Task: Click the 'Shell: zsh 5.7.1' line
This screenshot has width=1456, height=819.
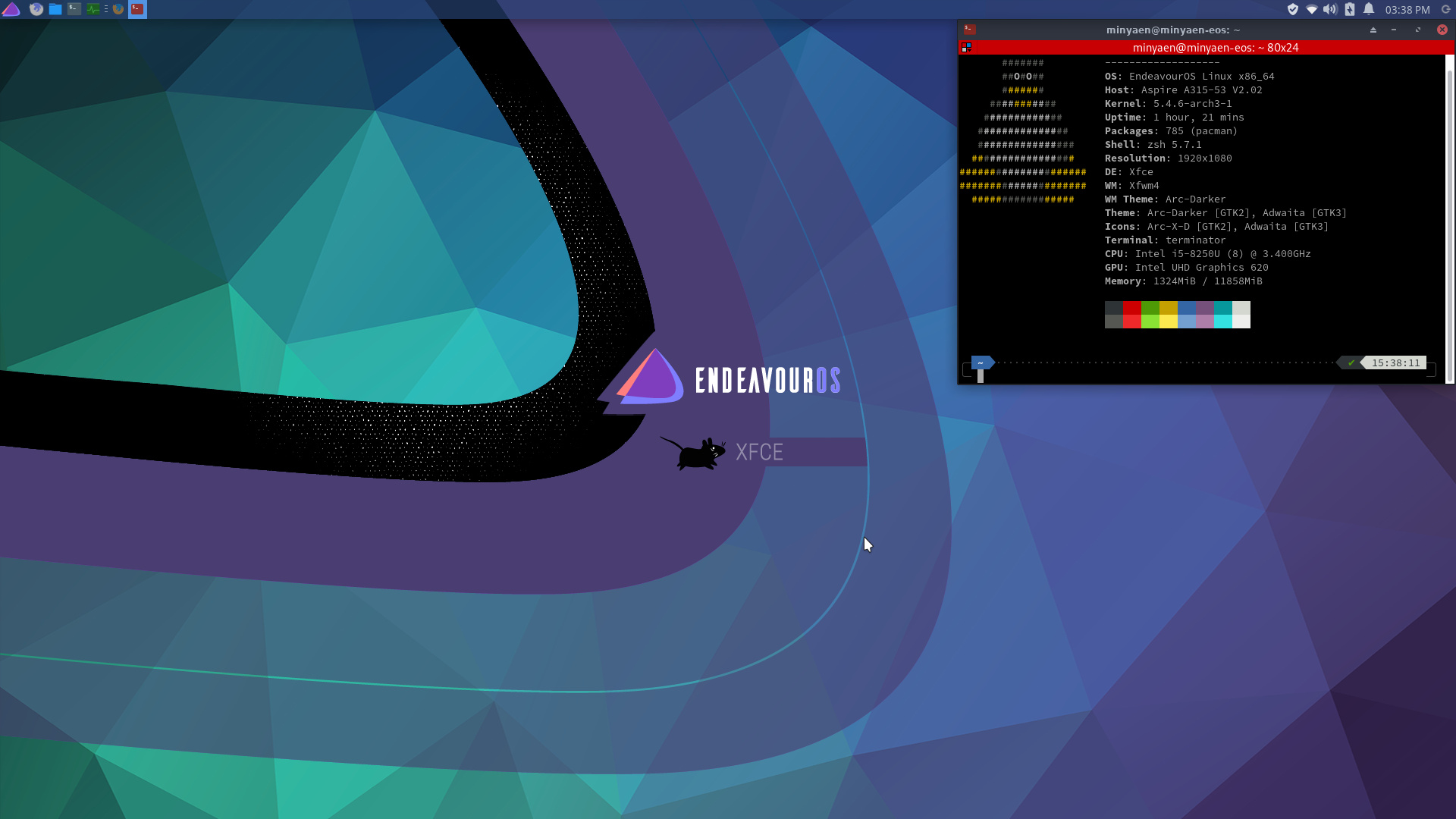Action: (x=1153, y=145)
